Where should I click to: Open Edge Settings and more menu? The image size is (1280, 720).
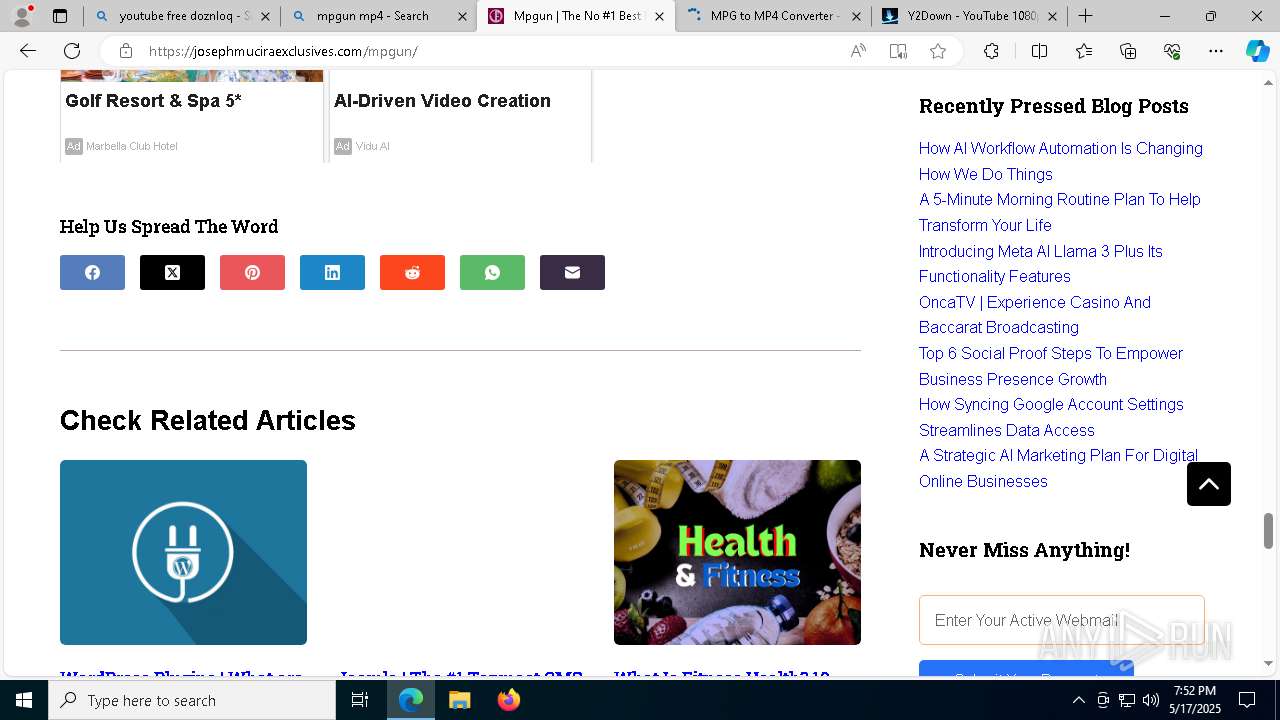(x=1216, y=51)
